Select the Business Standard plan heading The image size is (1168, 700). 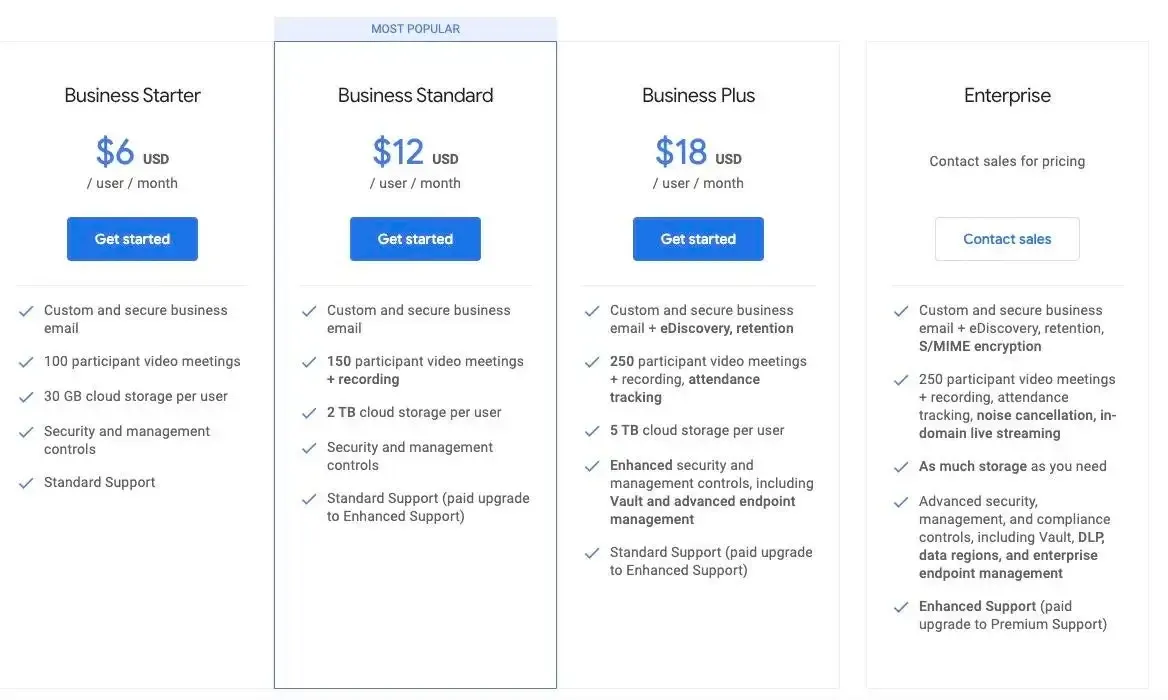pos(415,94)
